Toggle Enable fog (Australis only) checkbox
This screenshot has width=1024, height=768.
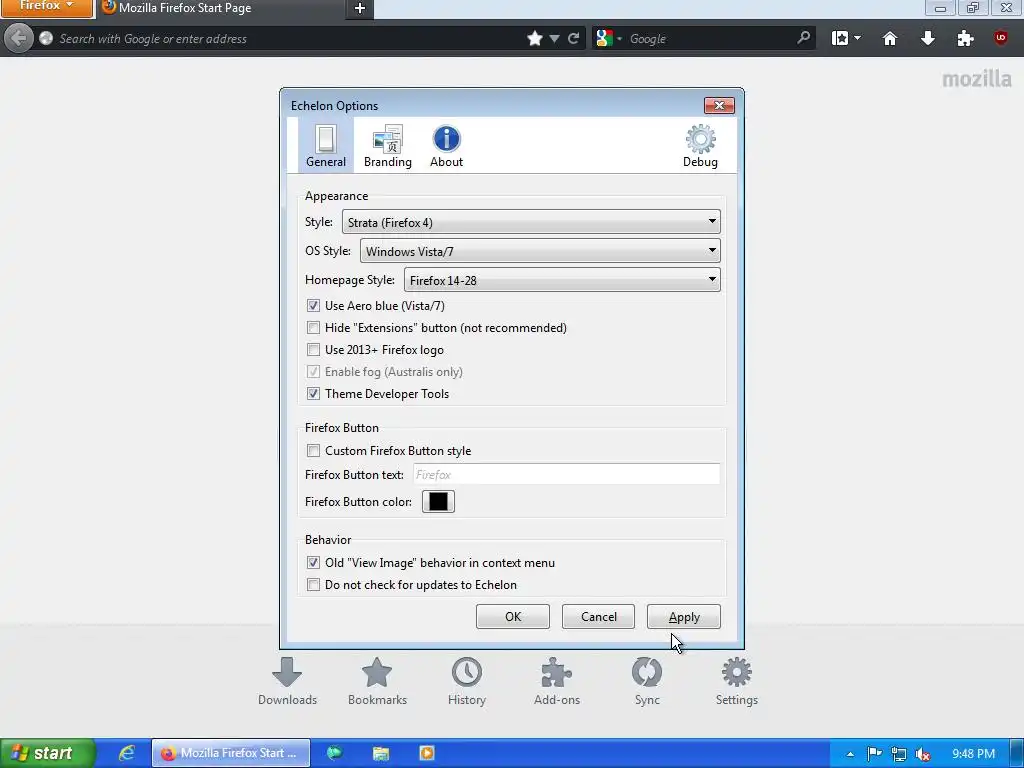pyautogui.click(x=313, y=372)
